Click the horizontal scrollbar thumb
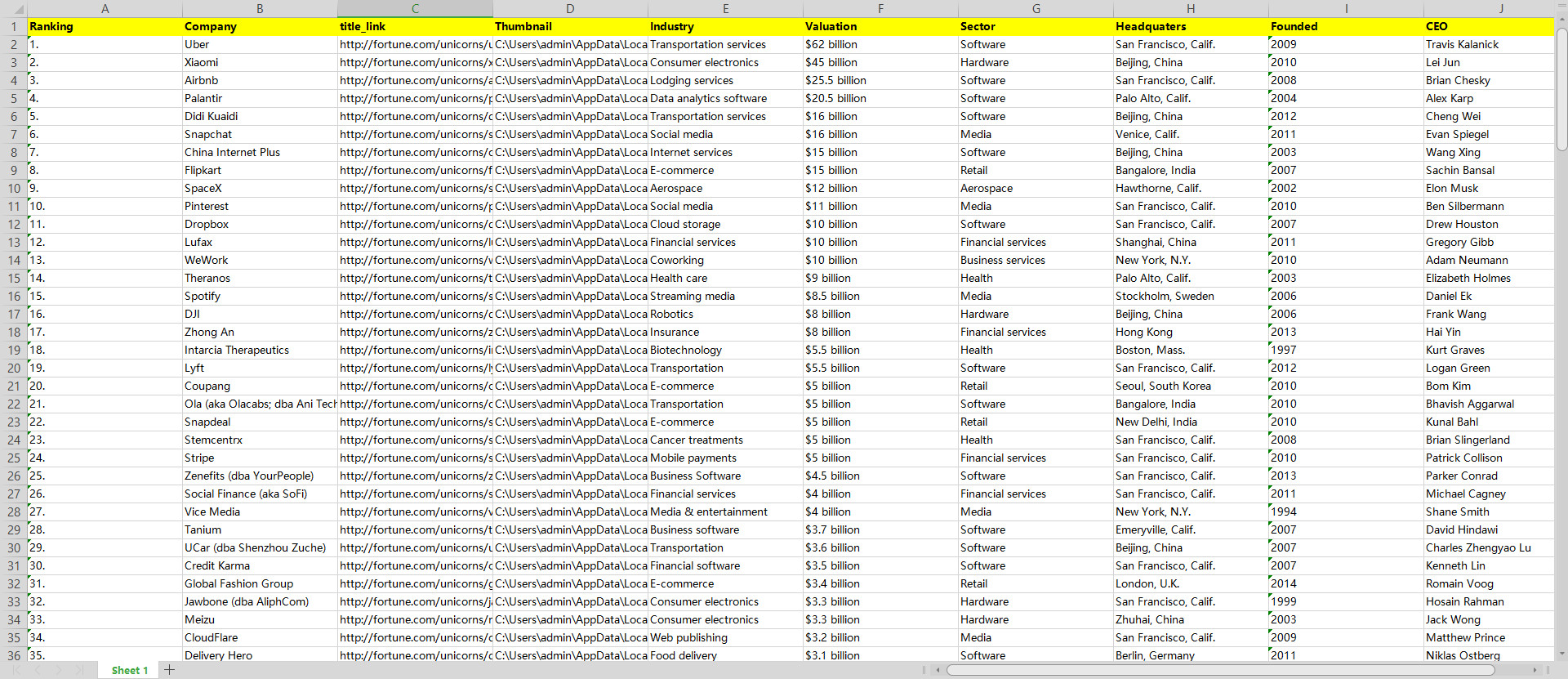The width and height of the screenshot is (1568, 679). 1220,670
